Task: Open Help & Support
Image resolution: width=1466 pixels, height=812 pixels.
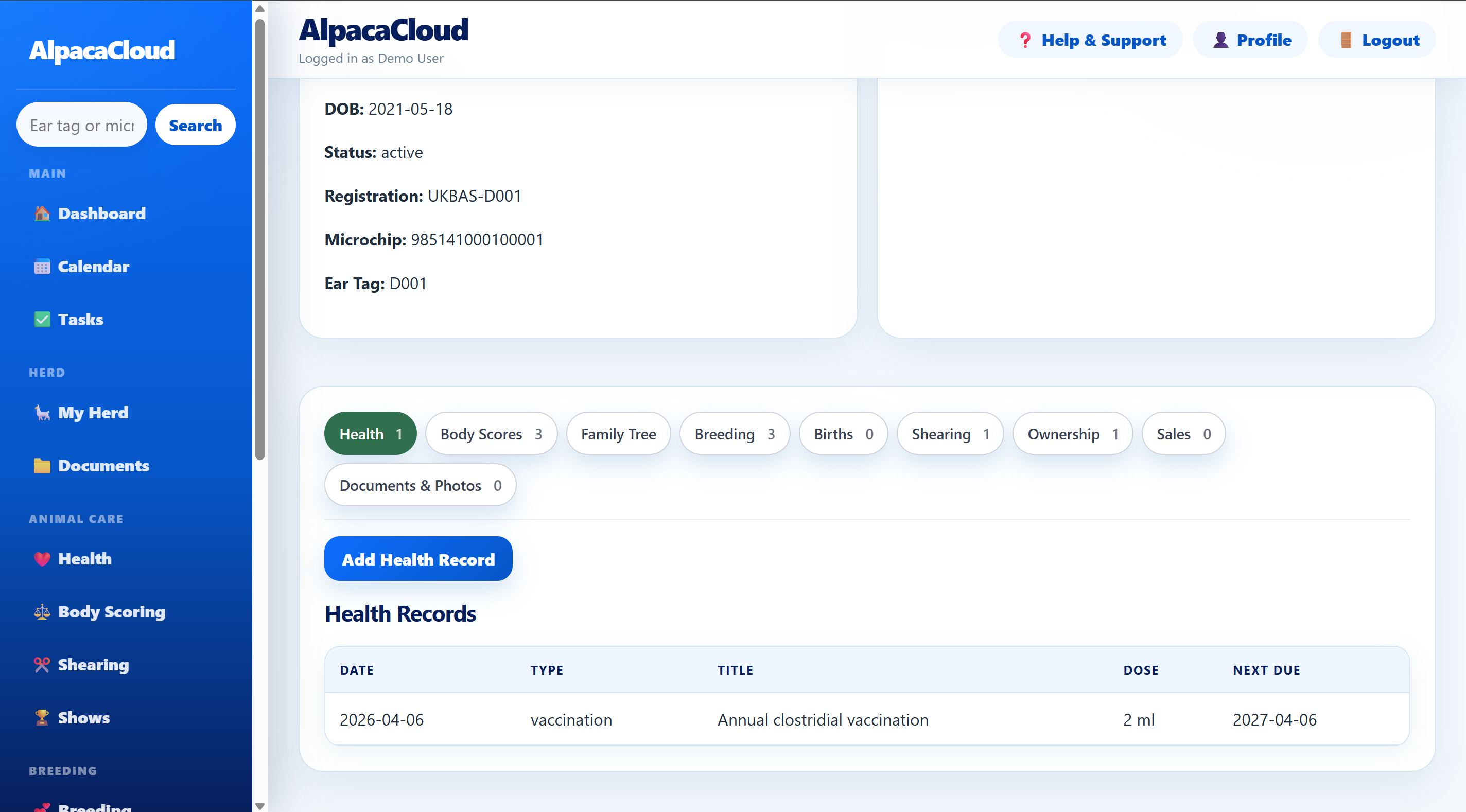Action: tap(1090, 40)
